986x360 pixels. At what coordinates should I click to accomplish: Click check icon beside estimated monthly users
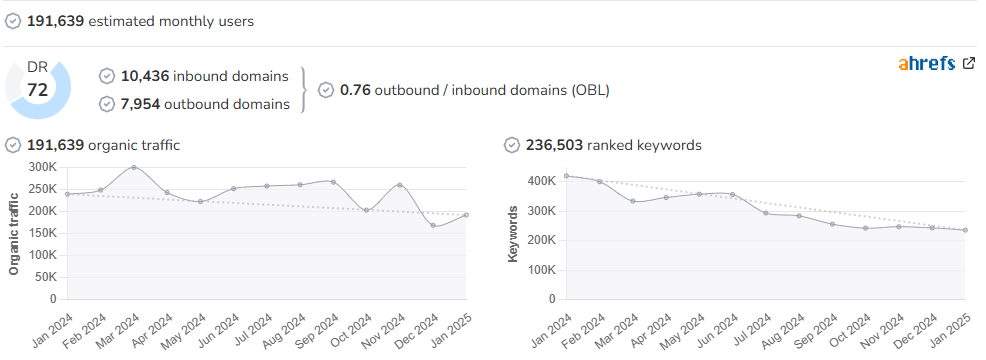[13, 21]
